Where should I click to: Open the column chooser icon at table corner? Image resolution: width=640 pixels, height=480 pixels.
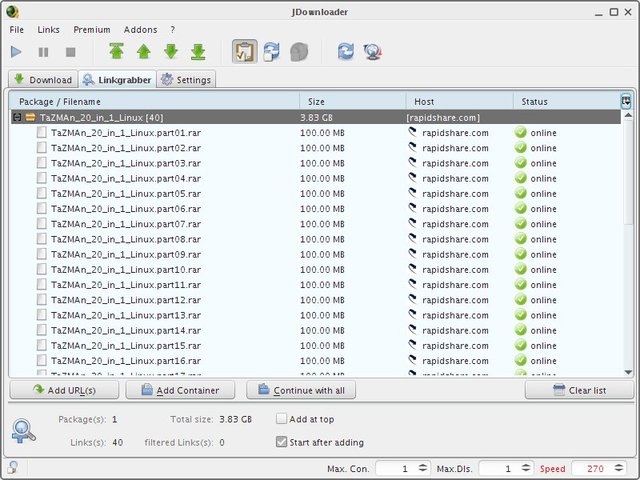tap(626, 101)
